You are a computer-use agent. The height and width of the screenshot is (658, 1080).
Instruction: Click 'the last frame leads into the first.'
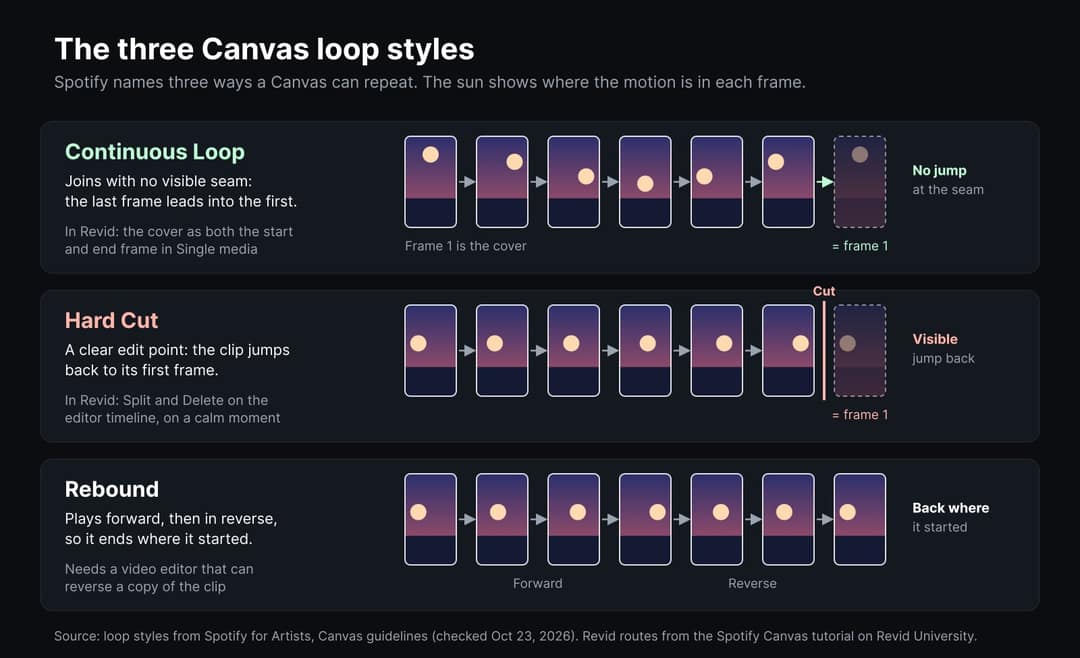[181, 201]
